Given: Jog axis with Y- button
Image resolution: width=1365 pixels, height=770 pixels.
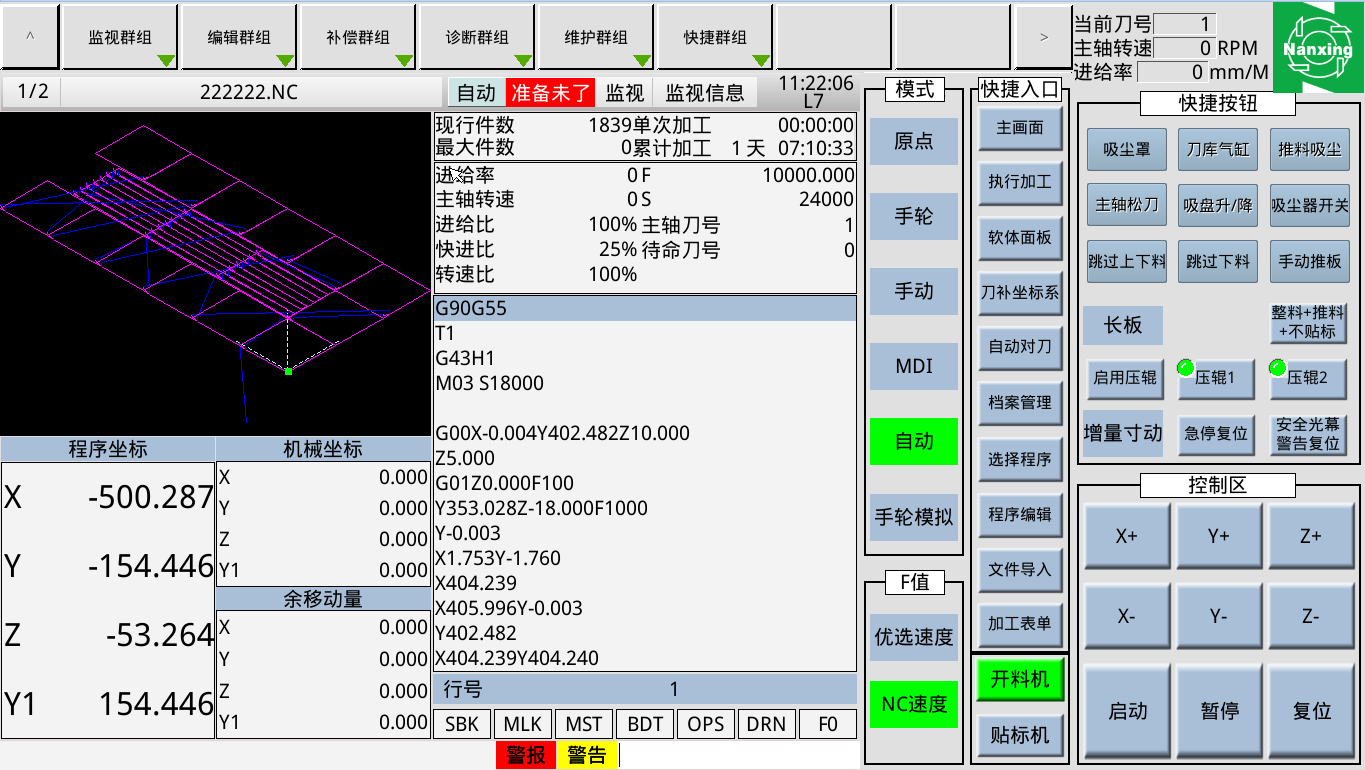Looking at the screenshot, I should point(1218,616).
